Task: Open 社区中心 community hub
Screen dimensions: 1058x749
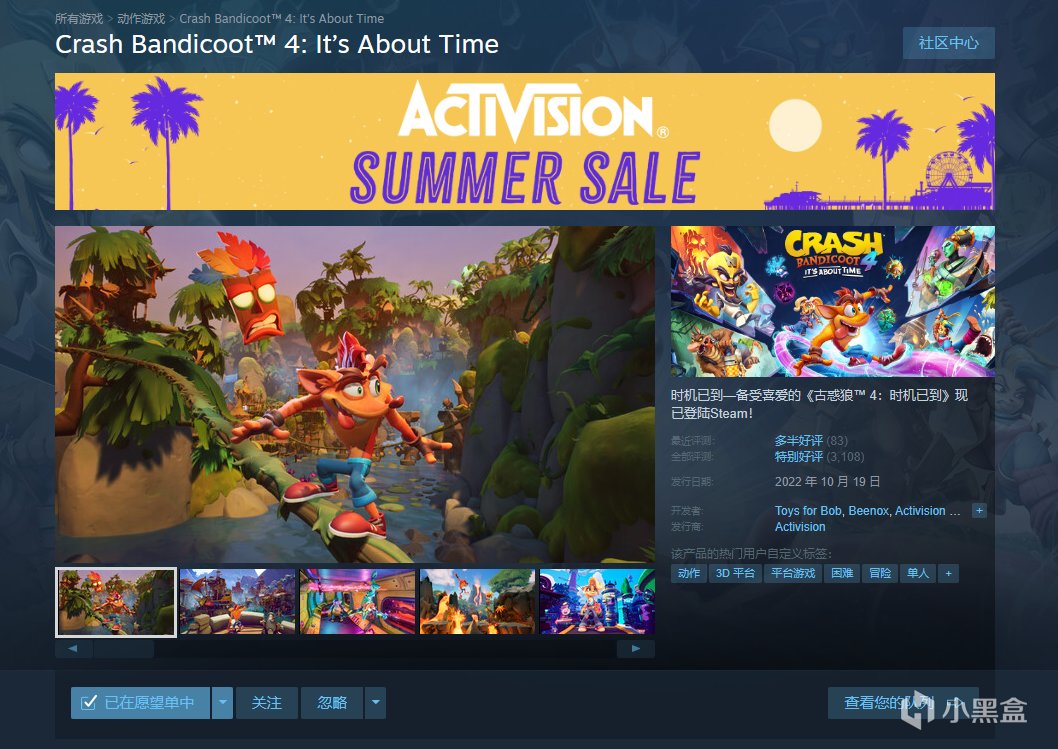Action: (948, 43)
